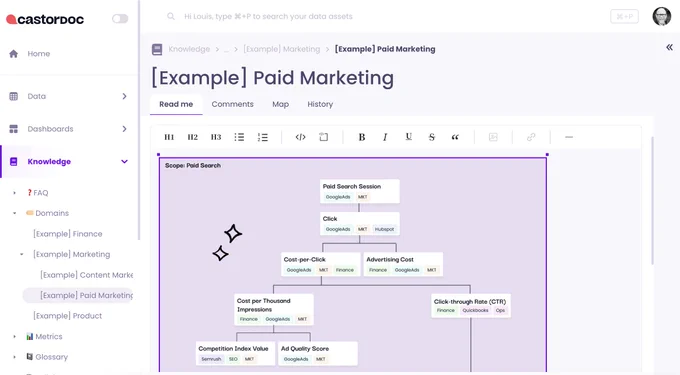Viewport: 680px width, 375px height.
Task: Click the content area vertical scrollbar
Action: (652, 201)
